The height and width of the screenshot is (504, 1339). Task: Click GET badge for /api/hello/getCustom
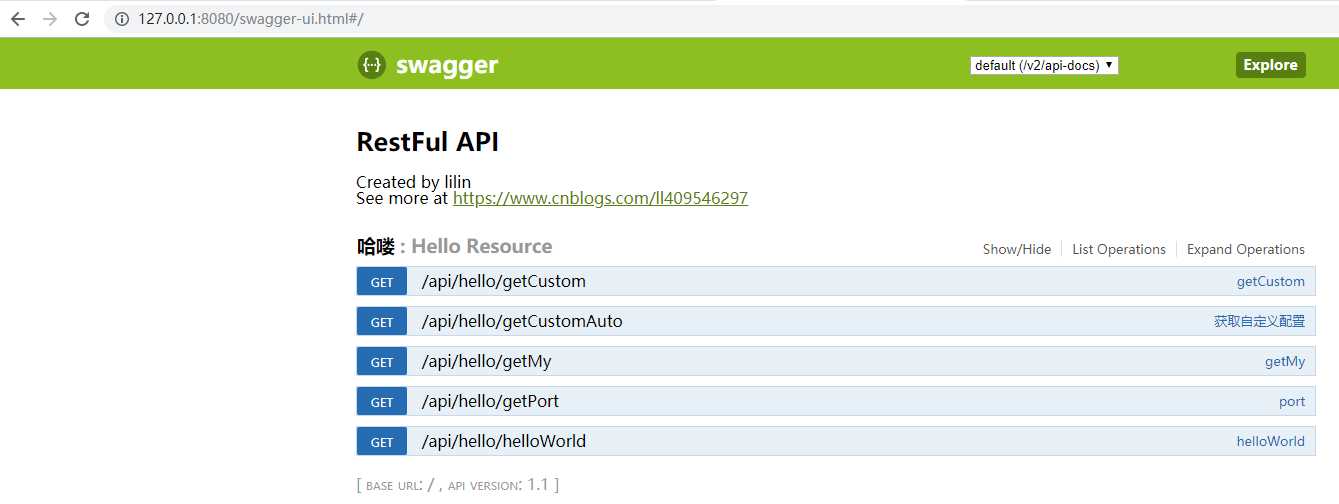tap(382, 281)
